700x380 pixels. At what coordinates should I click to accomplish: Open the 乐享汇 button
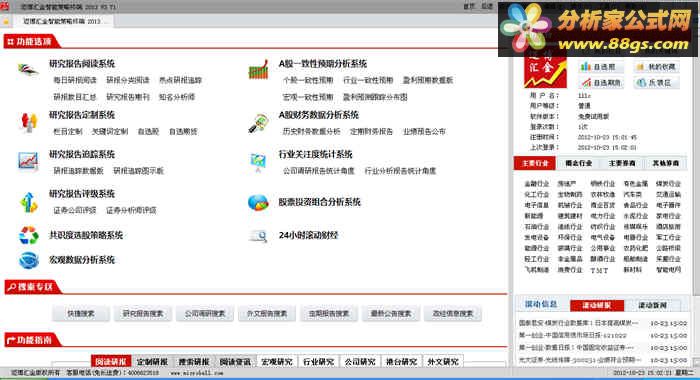click(657, 83)
